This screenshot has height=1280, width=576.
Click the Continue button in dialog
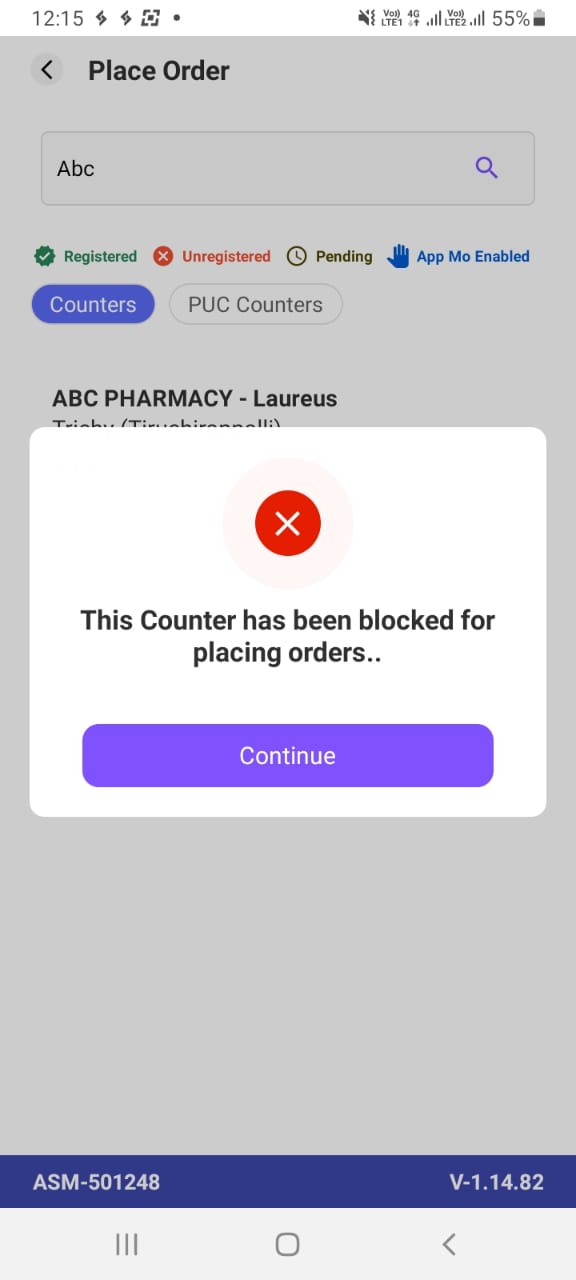[x=288, y=756]
